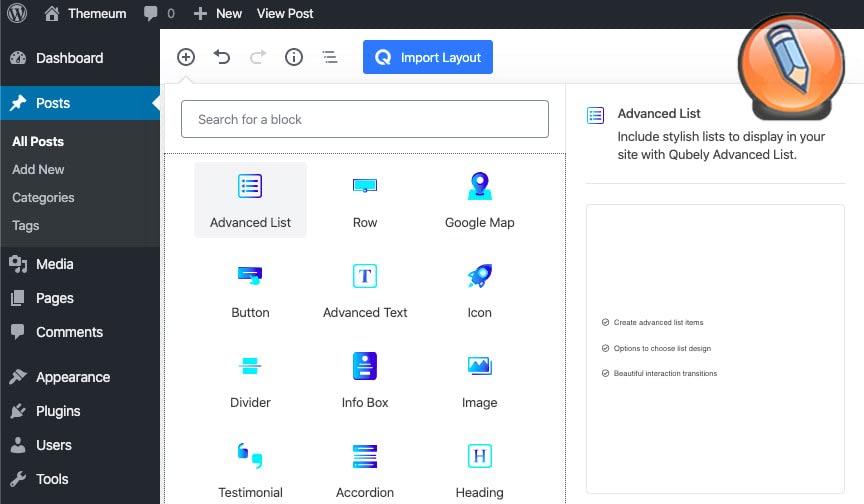Click the New menu in admin bar
This screenshot has width=864, height=504.
[218, 13]
